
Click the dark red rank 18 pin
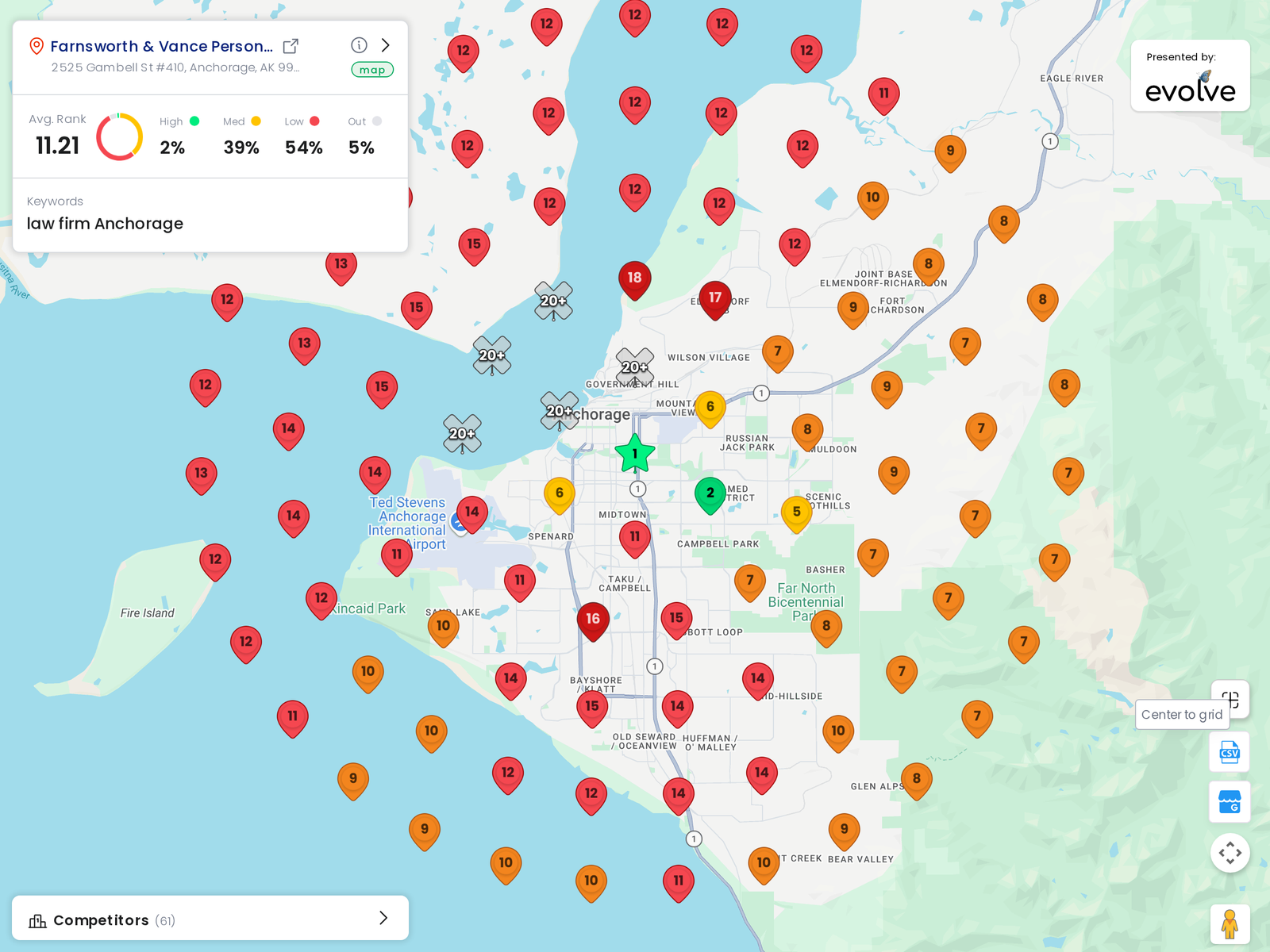635,280
